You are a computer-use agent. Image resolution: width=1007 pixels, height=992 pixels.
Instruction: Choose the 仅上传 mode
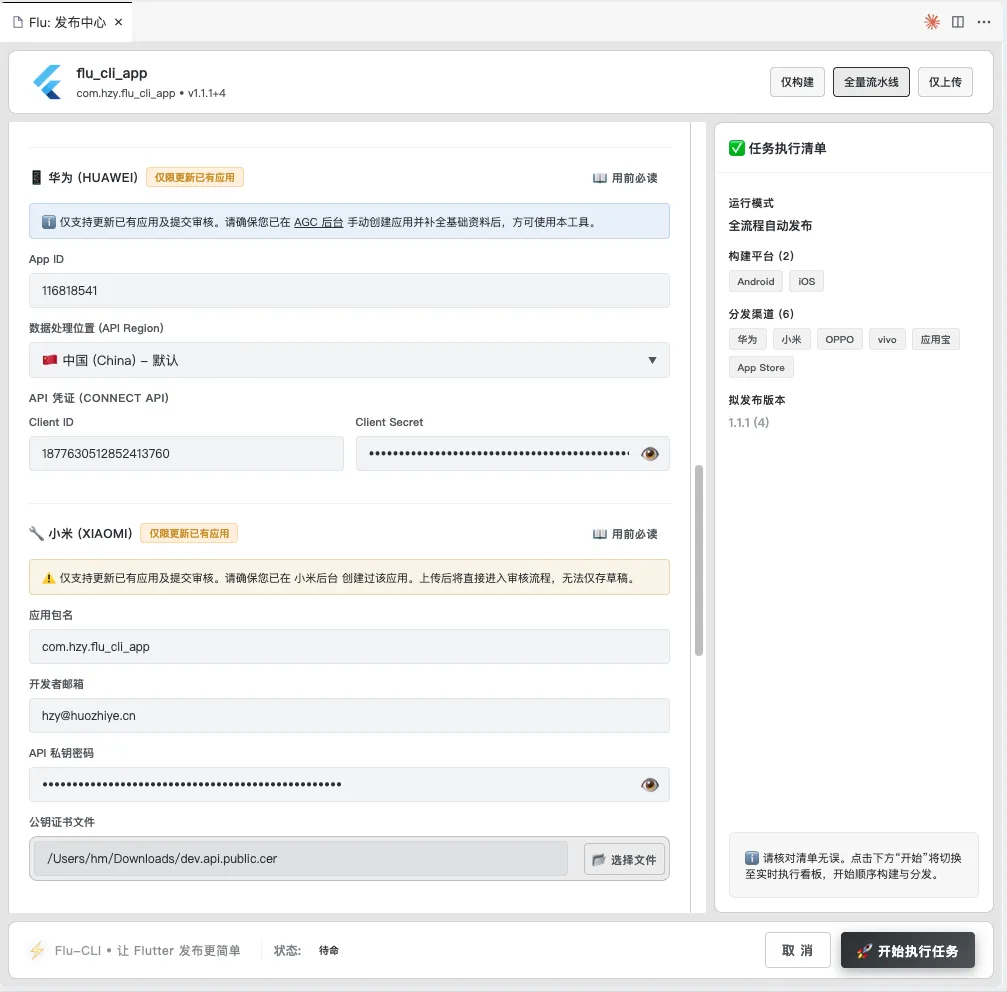point(945,82)
